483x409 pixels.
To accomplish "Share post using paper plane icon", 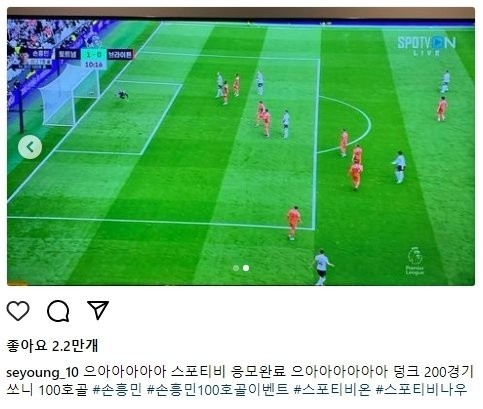I will click(x=98, y=310).
